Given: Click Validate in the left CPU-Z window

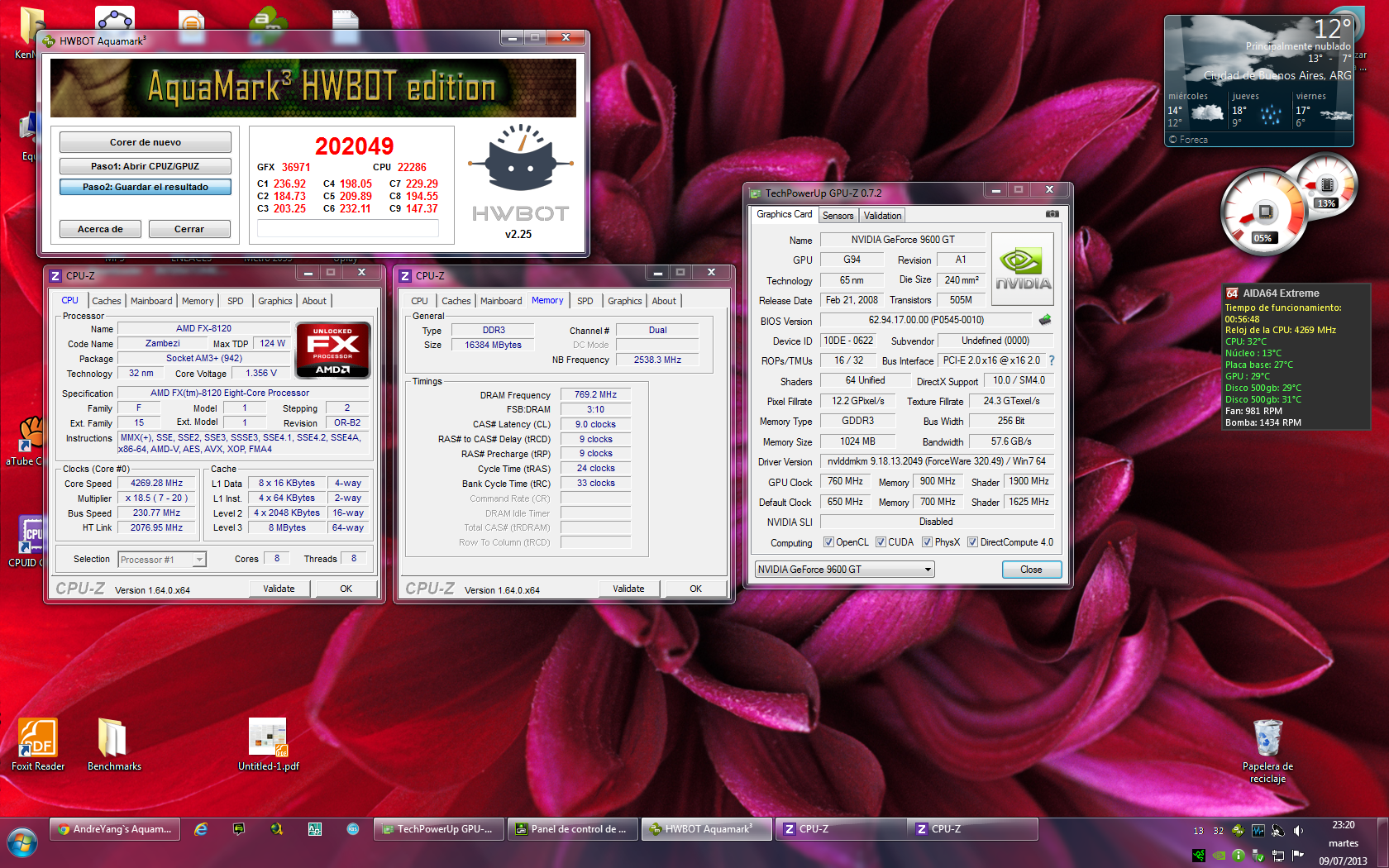Looking at the screenshot, I should [x=279, y=589].
